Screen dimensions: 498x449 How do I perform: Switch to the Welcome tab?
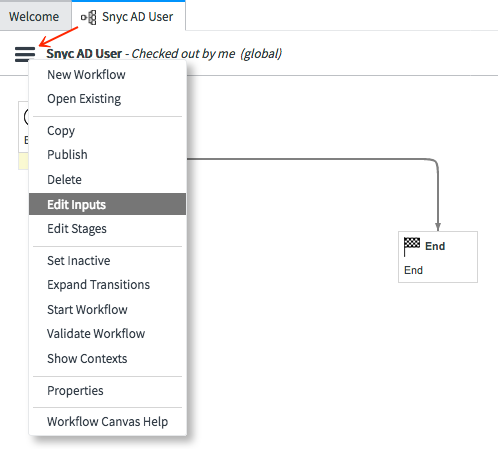click(34, 17)
